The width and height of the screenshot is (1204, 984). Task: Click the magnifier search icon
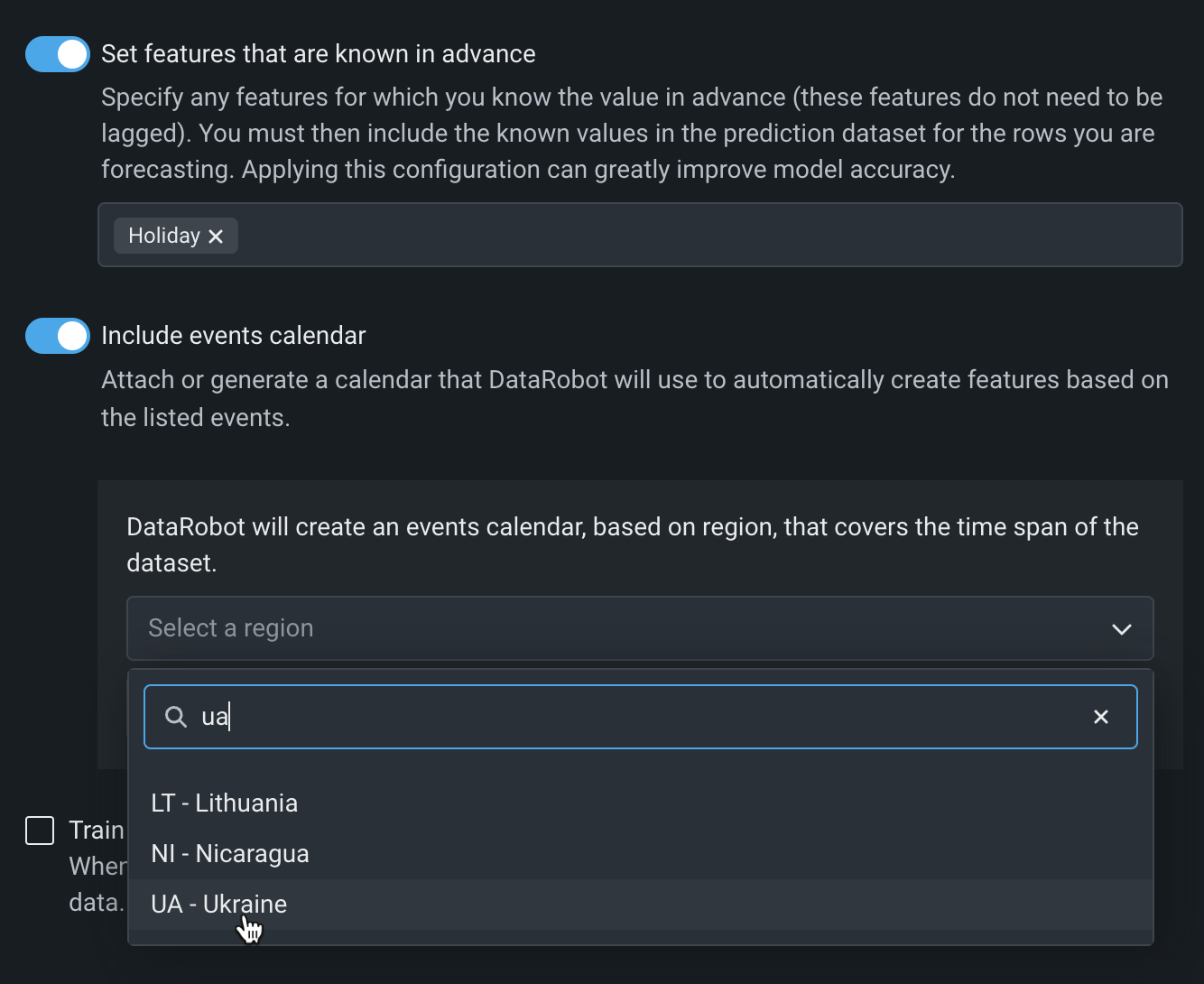176,717
